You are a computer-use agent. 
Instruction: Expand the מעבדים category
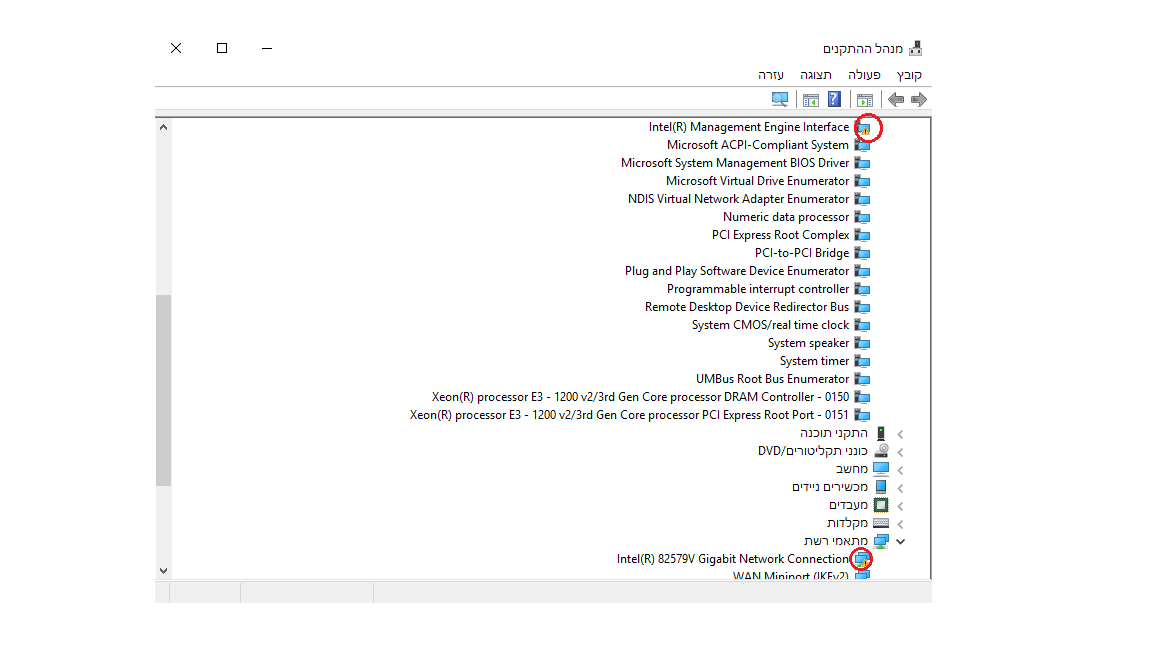(900, 506)
